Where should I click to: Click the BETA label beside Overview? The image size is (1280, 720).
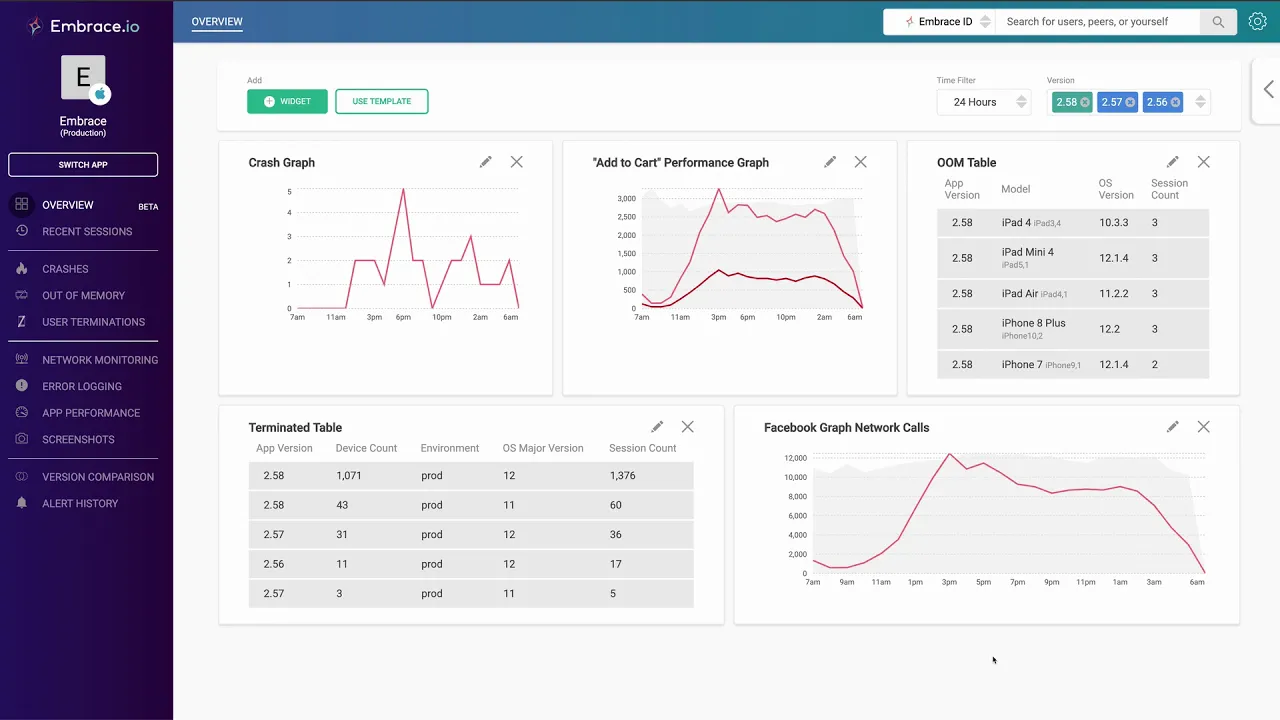148,207
